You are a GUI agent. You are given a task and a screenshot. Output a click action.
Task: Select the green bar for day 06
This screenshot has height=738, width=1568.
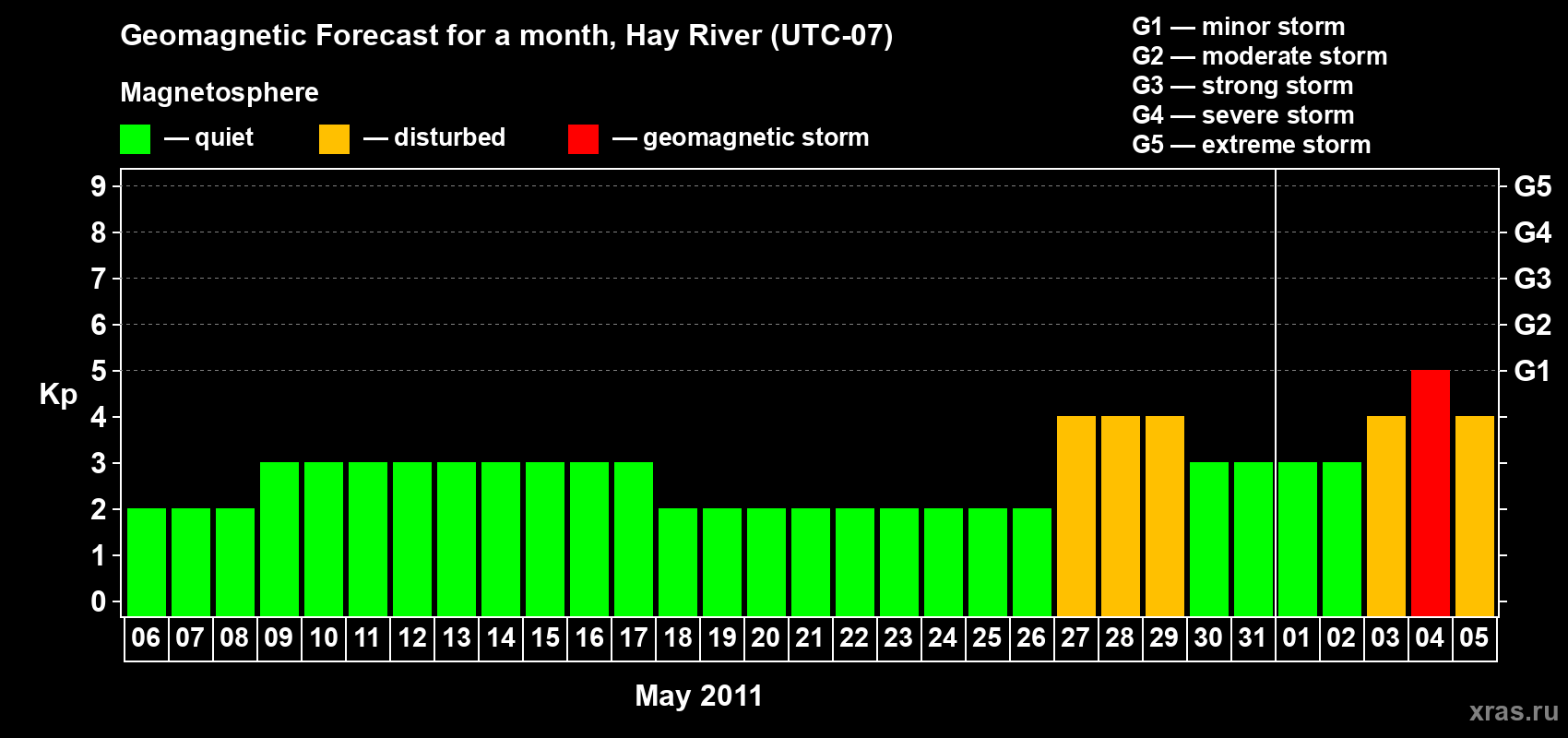tap(146, 563)
